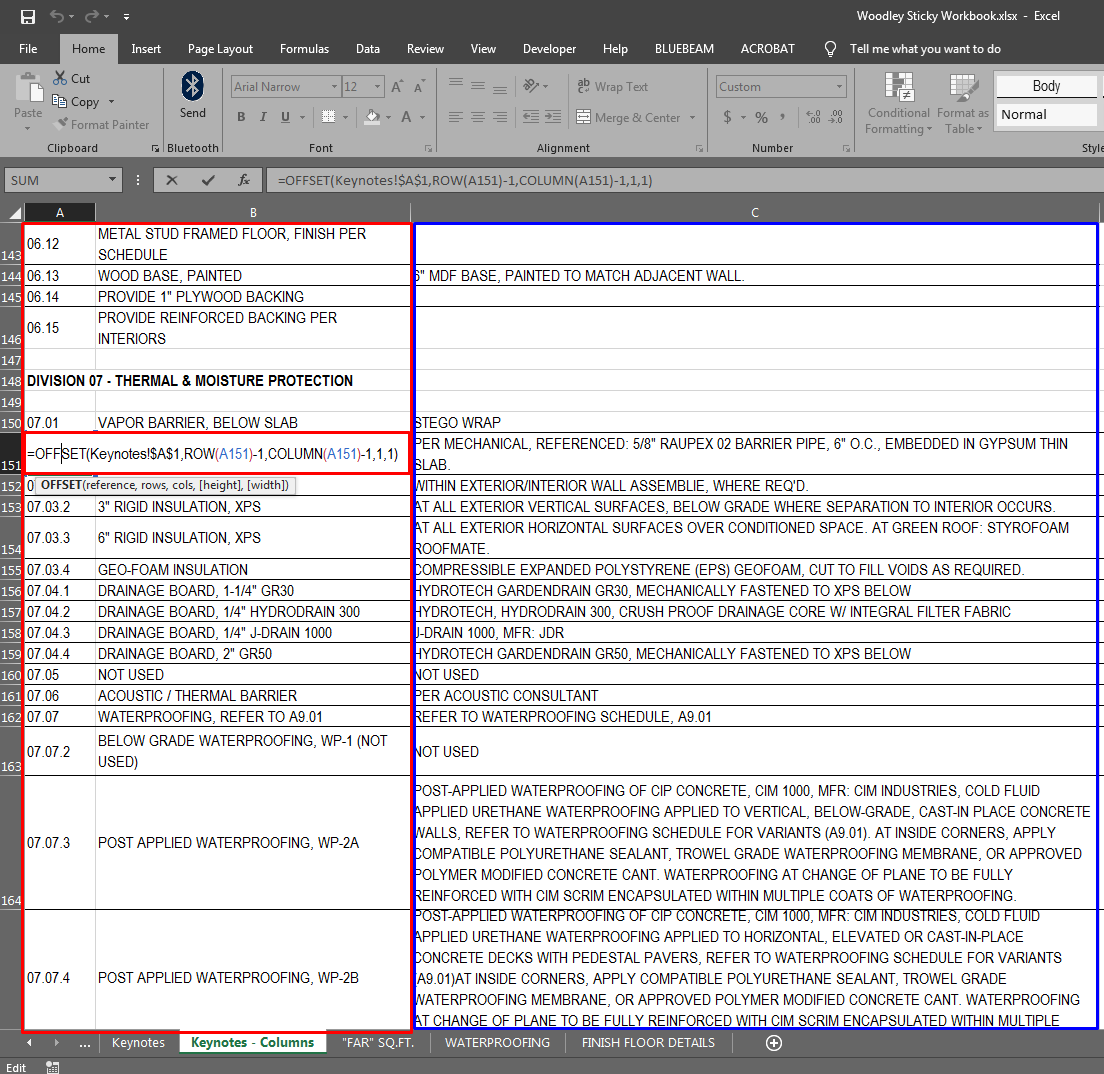Click the Name Box showing SUM
1104x1074 pixels.
(63, 180)
